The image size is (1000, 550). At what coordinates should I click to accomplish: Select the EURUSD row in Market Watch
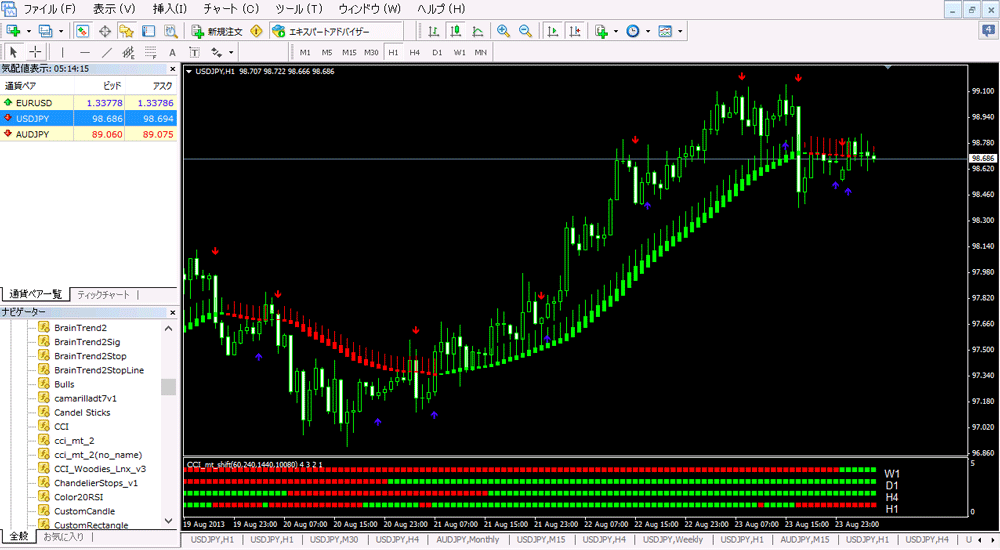click(x=89, y=103)
